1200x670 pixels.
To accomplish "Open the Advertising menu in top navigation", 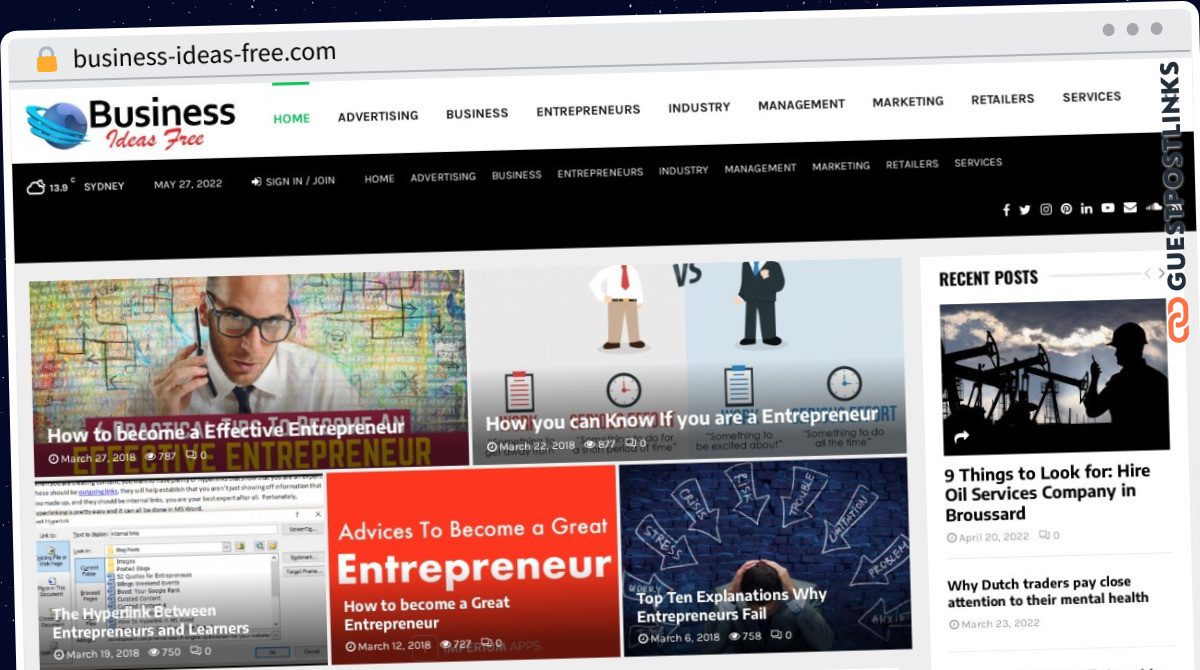I will click(x=378, y=116).
